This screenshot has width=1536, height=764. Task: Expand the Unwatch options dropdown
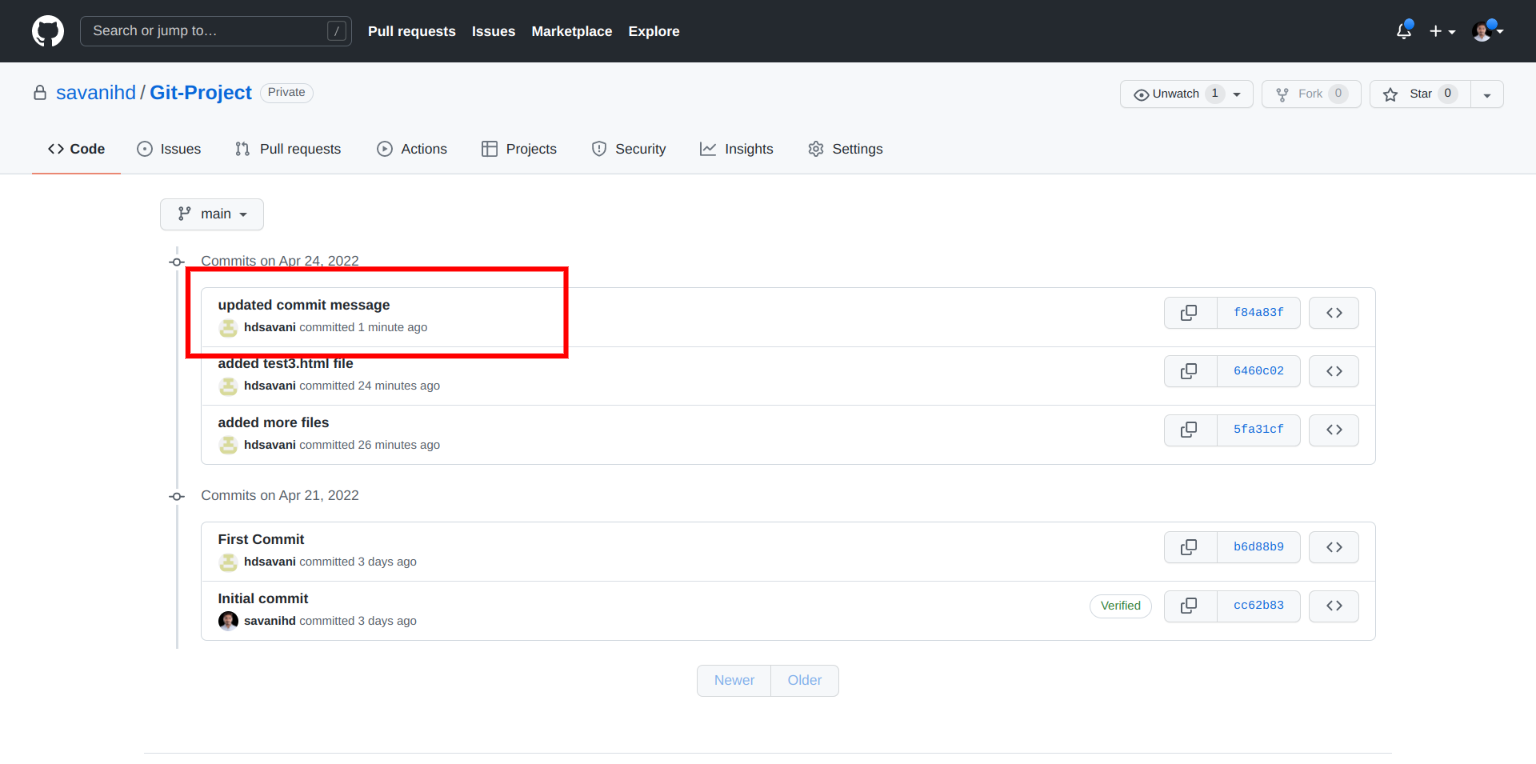coord(1237,93)
